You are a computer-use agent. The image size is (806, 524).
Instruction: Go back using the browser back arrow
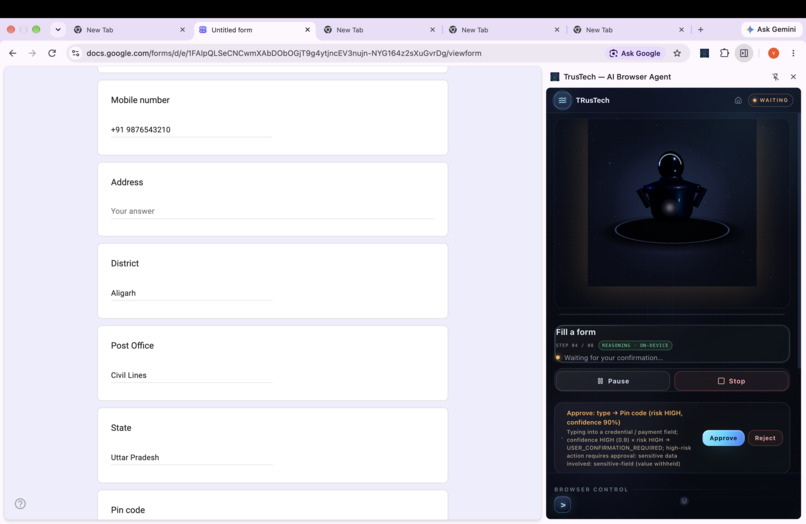coord(13,53)
